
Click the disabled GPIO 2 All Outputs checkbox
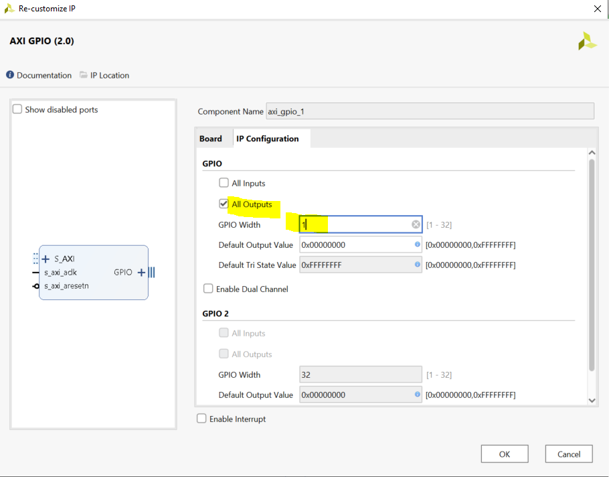click(x=224, y=353)
